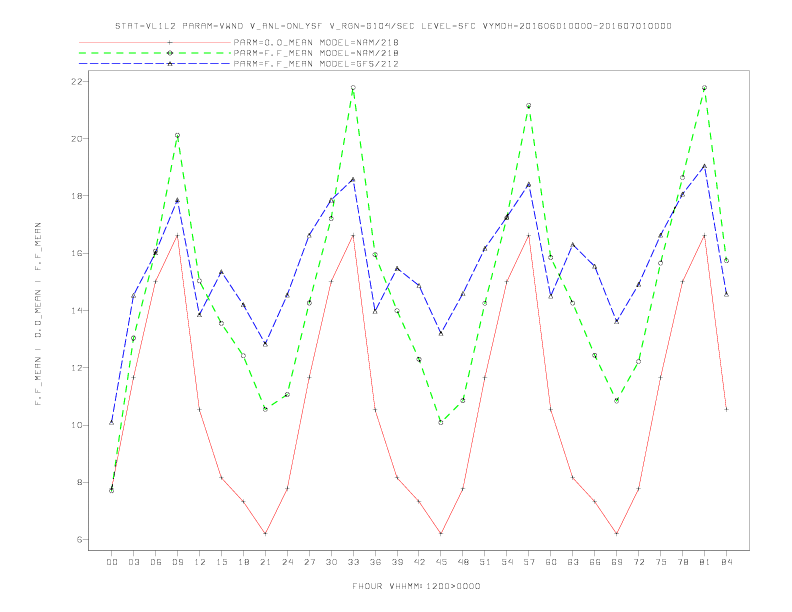Click x-axis forecast hour label 69
Image resolution: width=792 pixels, height=612 pixels.
(617, 562)
